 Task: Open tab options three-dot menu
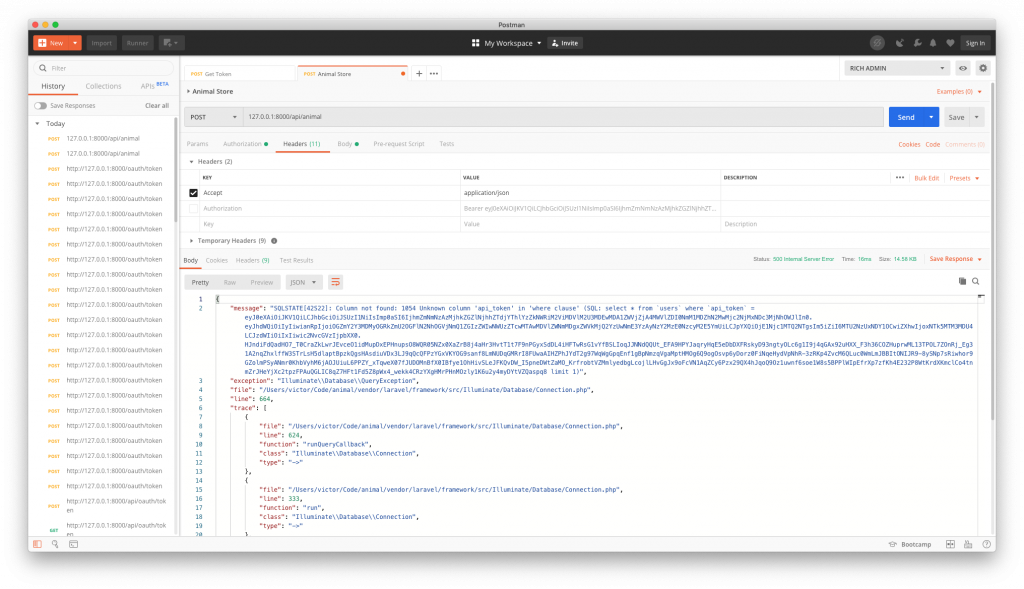(434, 74)
